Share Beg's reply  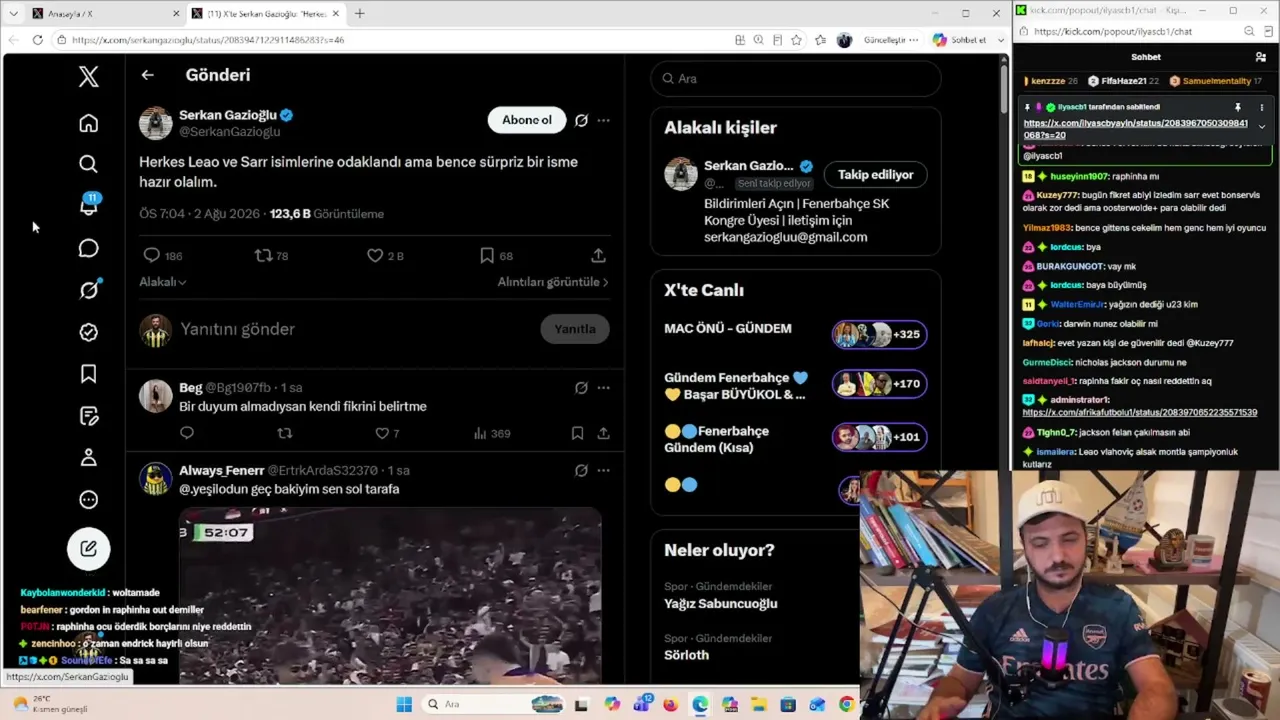(603, 433)
